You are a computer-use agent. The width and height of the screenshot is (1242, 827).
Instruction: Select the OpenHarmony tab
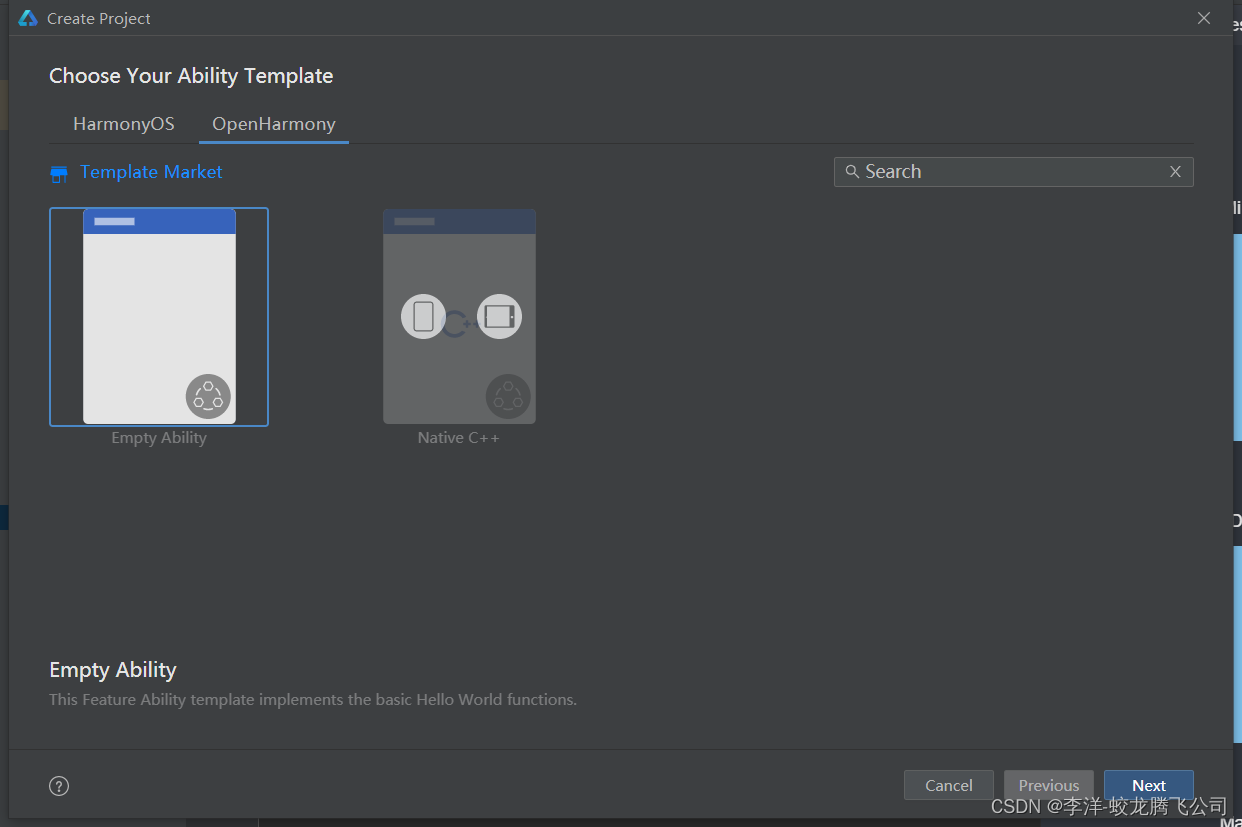[274, 124]
